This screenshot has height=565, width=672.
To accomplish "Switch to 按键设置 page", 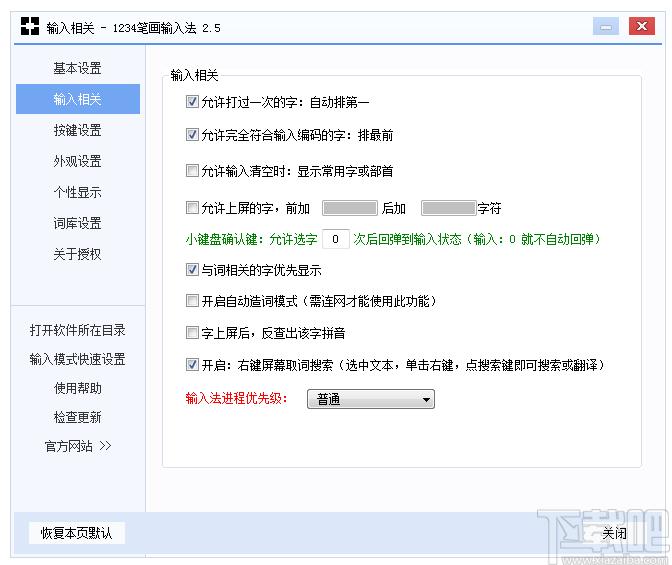I will click(x=78, y=130).
